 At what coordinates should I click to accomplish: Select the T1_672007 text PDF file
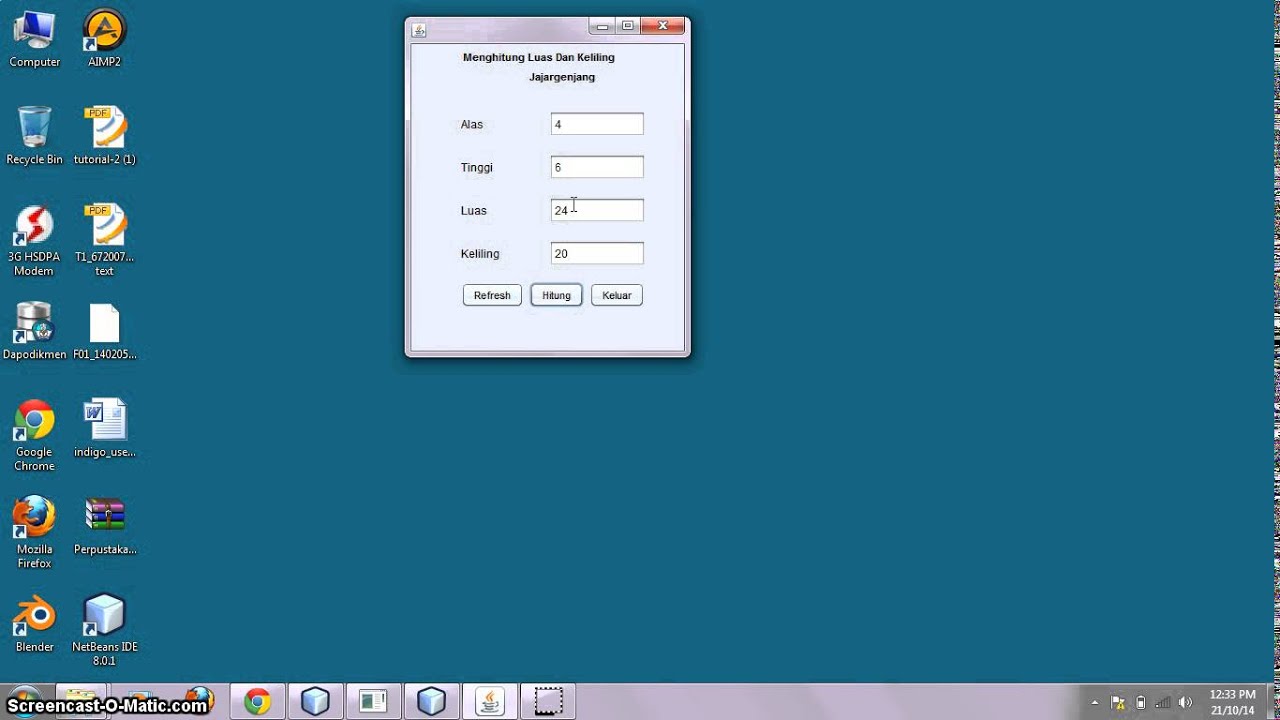pyautogui.click(x=104, y=241)
